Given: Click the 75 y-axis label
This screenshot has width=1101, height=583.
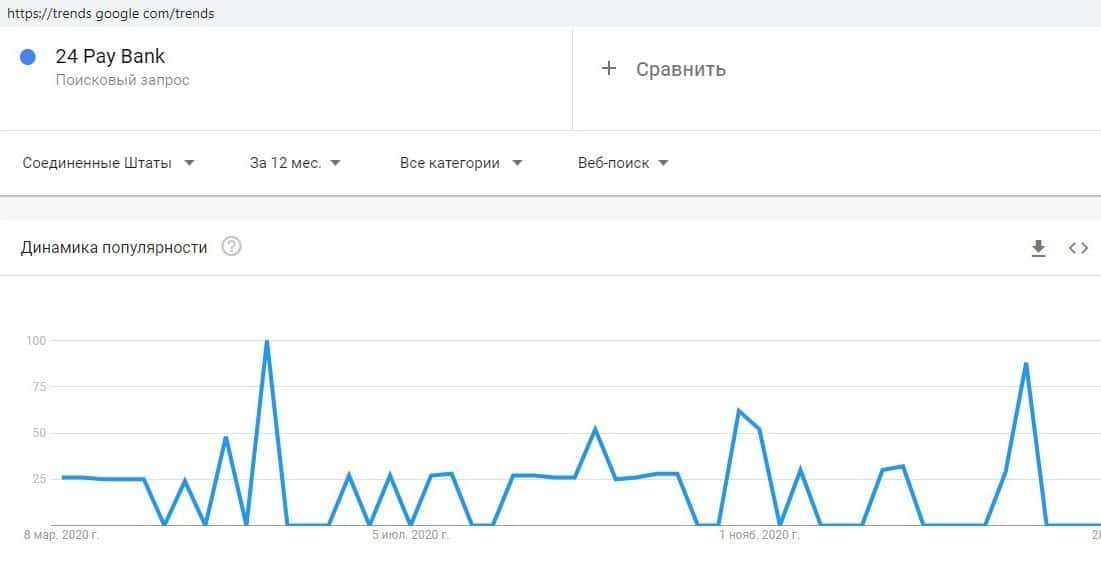Looking at the screenshot, I should click(x=39, y=386).
